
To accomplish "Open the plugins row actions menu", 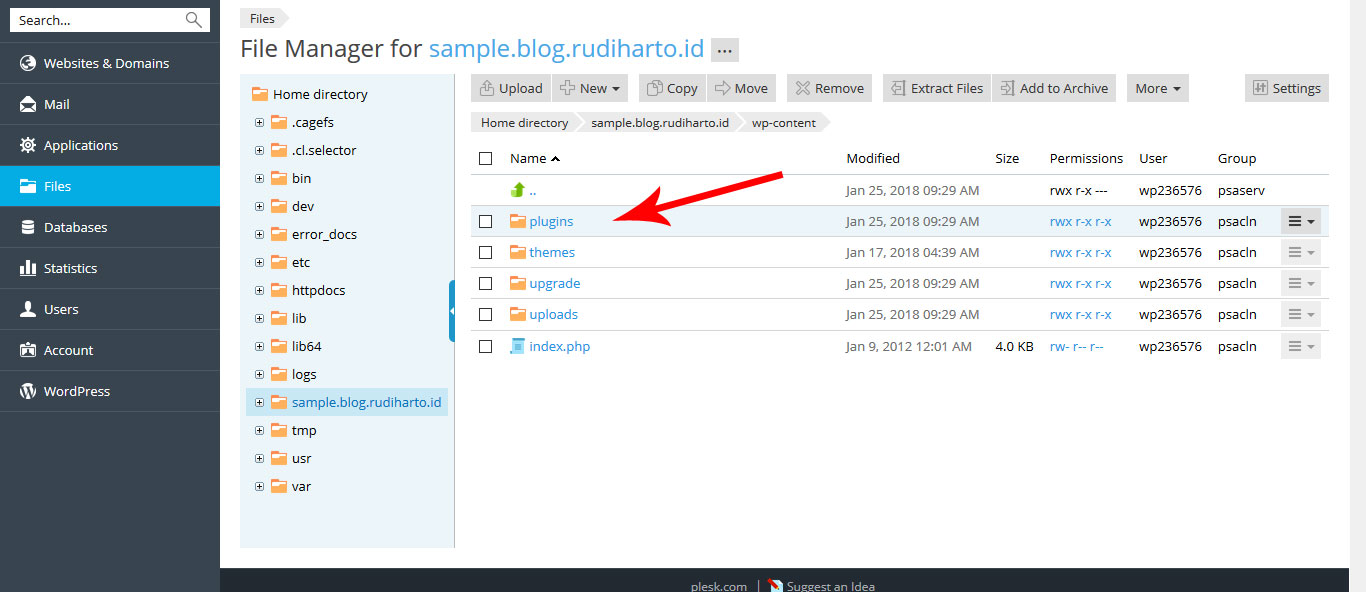I will point(1301,221).
